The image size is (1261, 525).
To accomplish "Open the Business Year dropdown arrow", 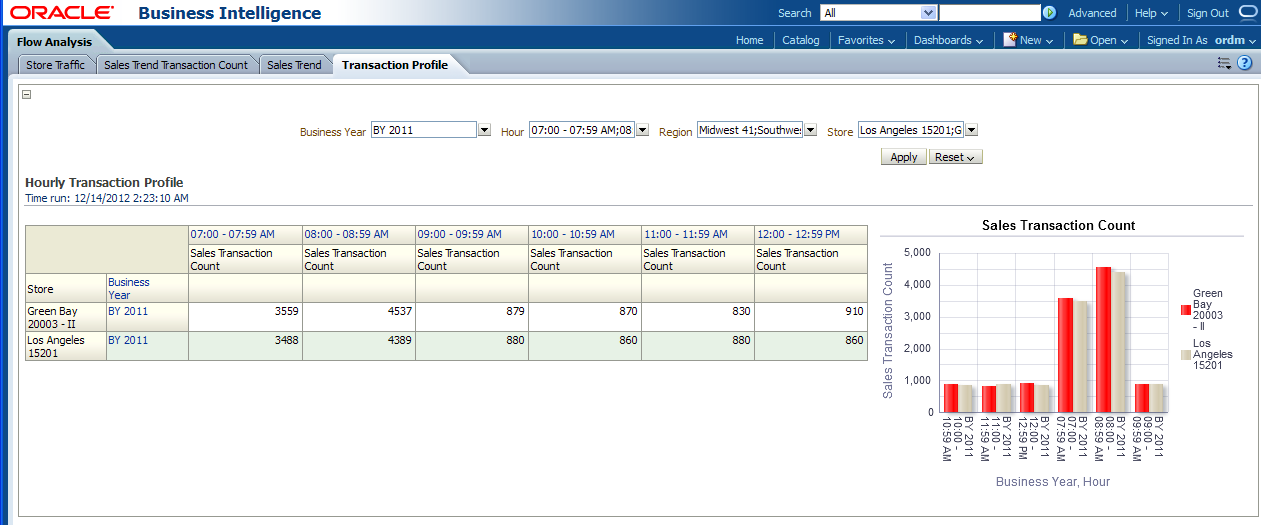I will coord(485,130).
